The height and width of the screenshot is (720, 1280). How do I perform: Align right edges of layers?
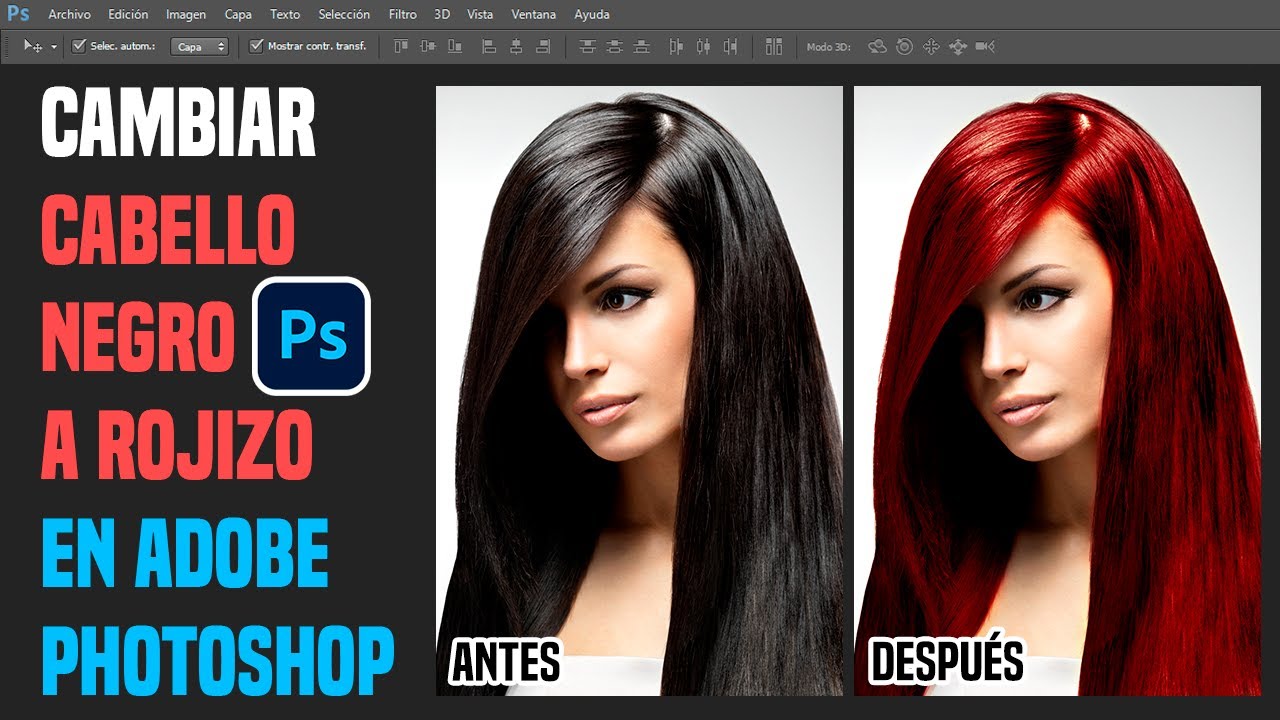543,46
